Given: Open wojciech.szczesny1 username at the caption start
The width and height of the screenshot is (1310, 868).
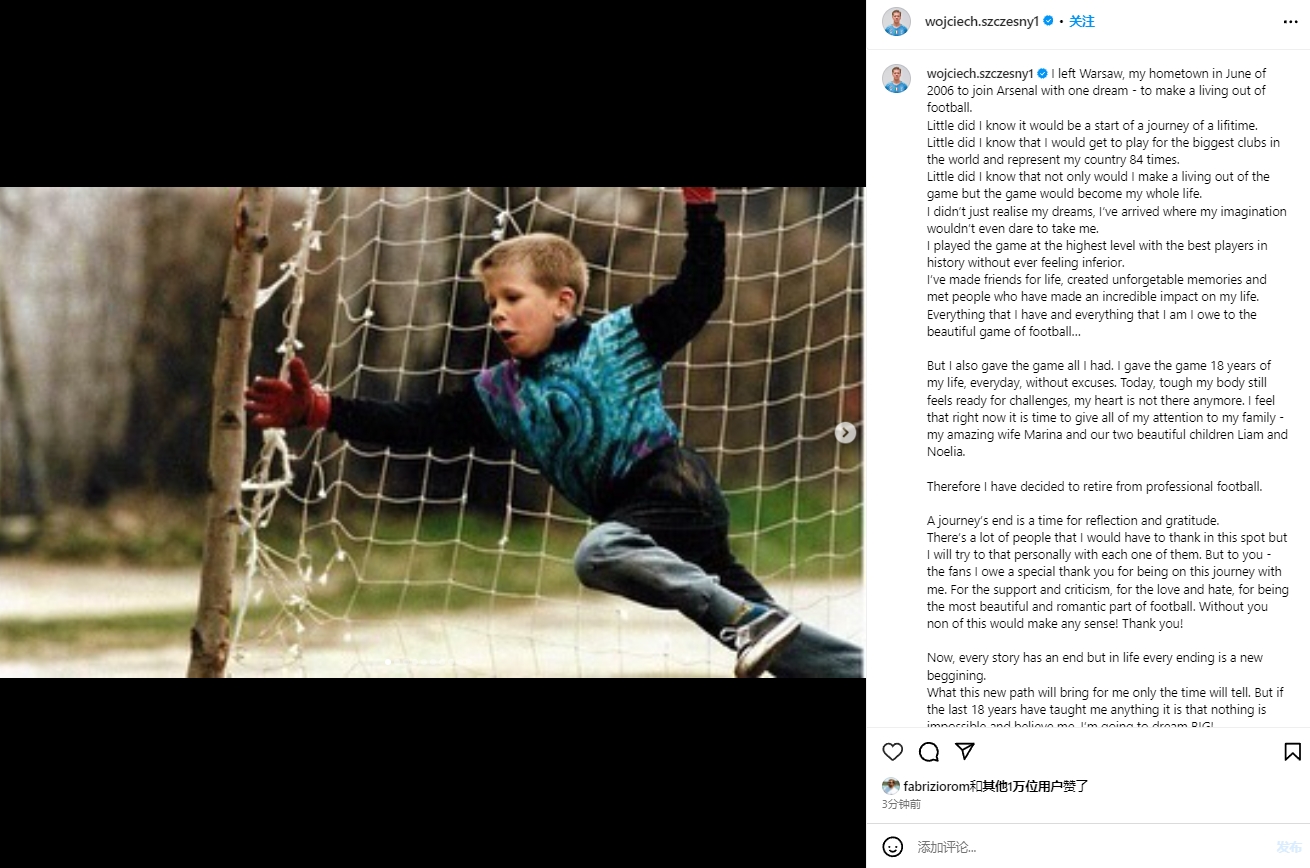Looking at the screenshot, I should (x=980, y=74).
